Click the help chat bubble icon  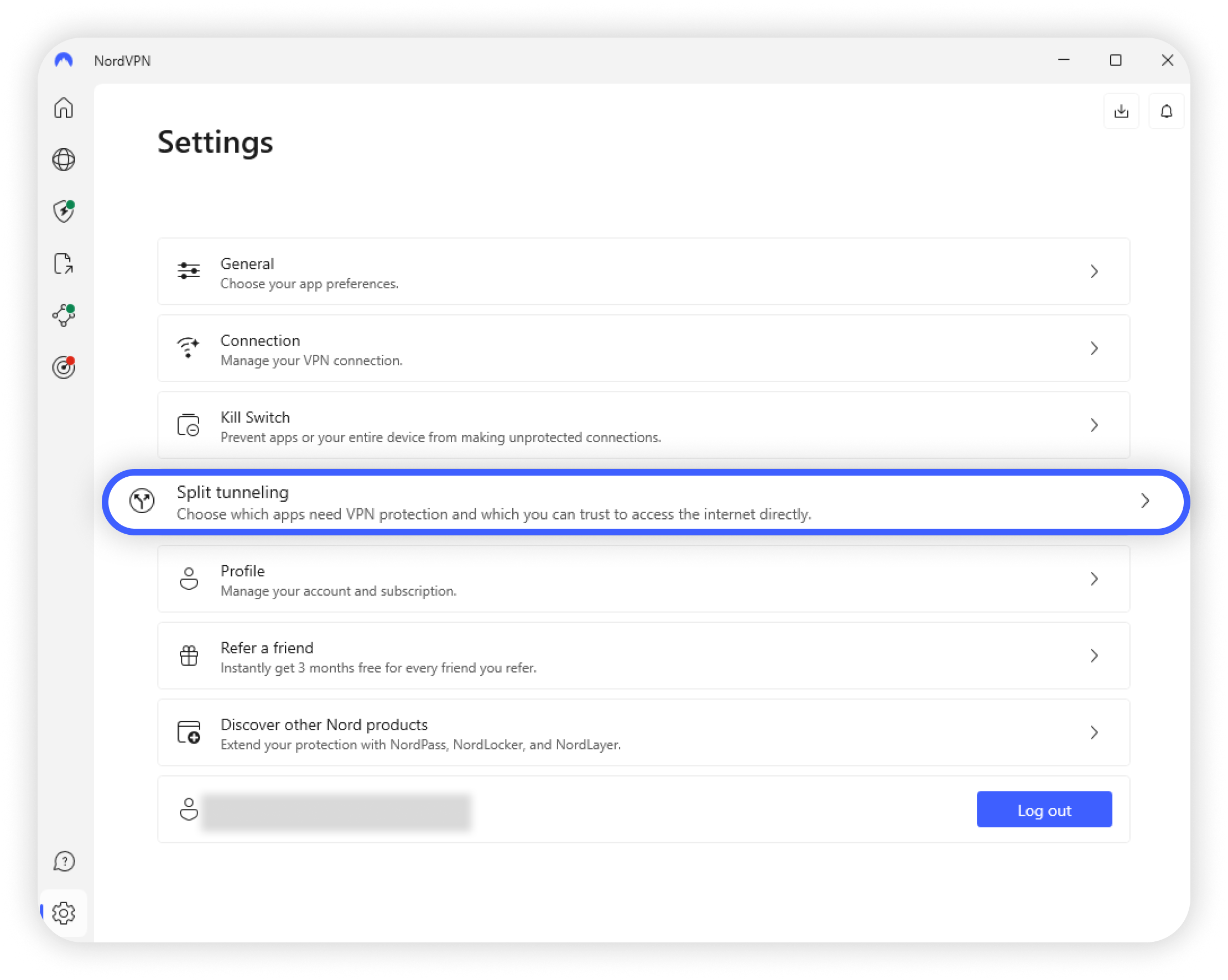click(64, 861)
